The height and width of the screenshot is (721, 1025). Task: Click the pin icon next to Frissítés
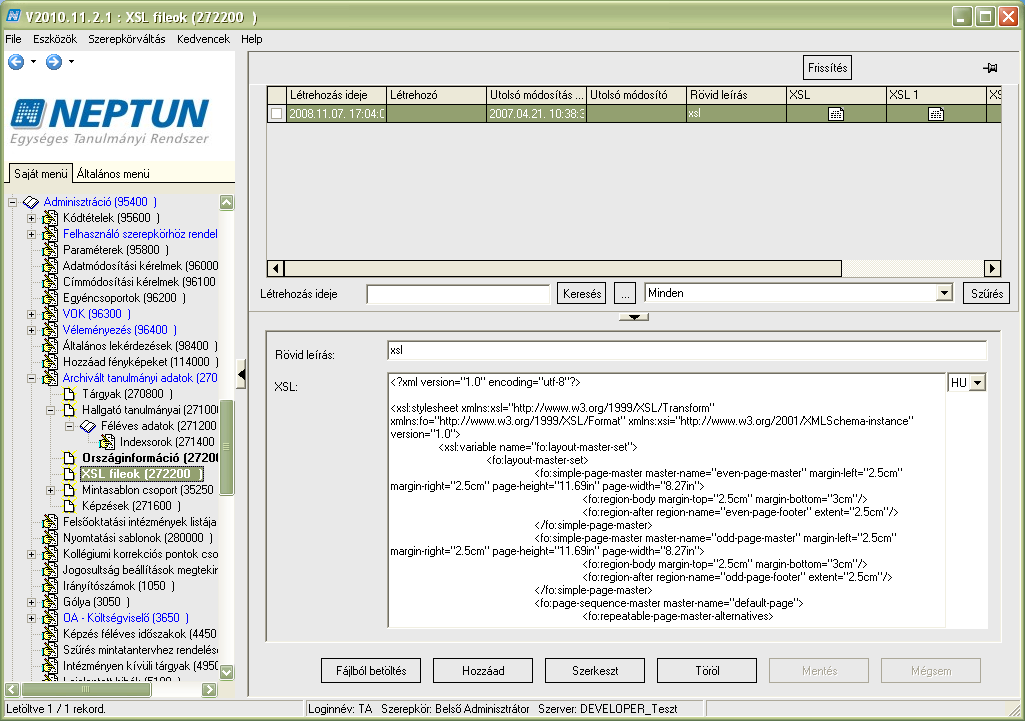coord(990,68)
